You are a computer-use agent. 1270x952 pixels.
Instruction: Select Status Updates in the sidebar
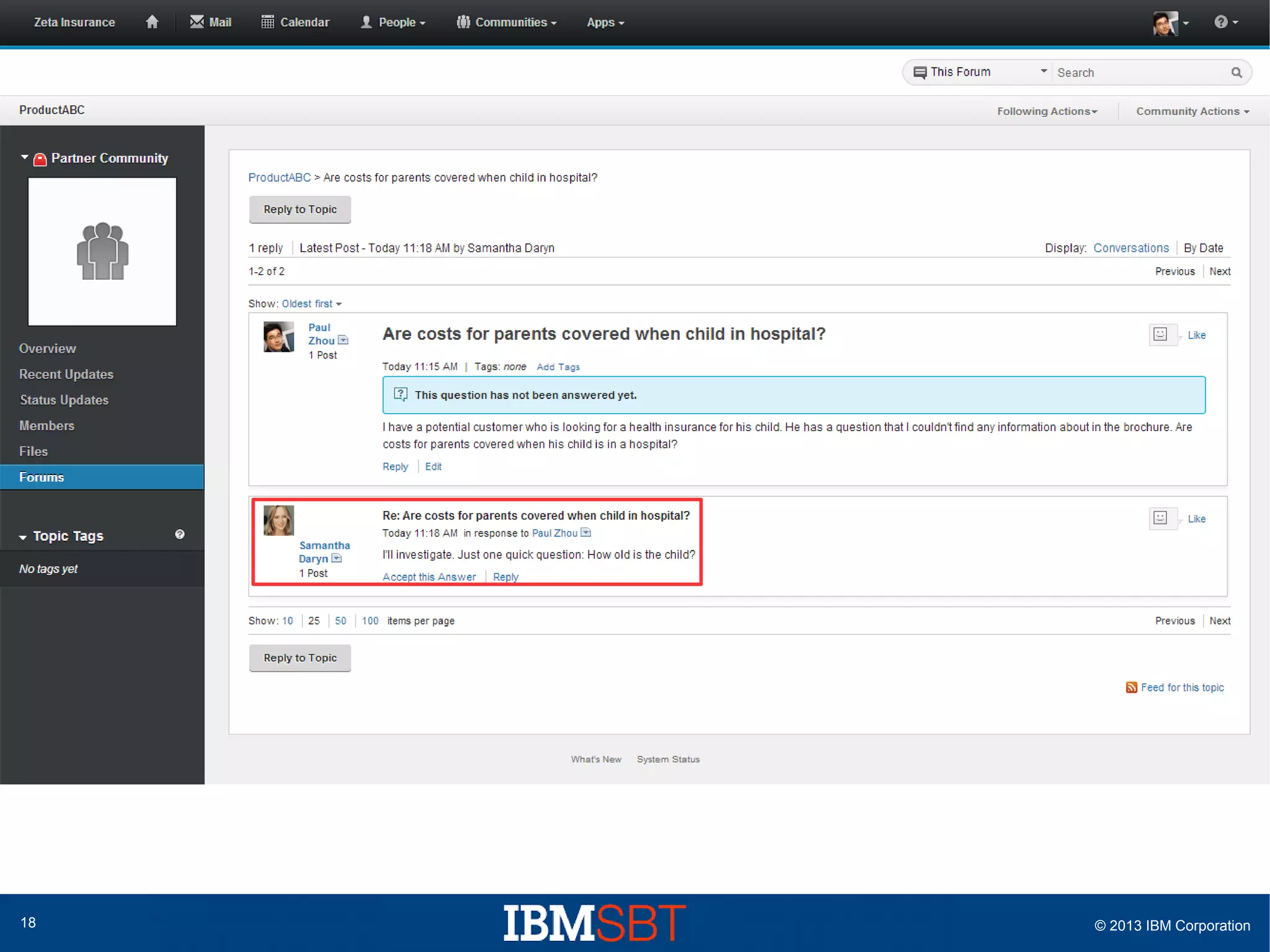pyautogui.click(x=64, y=400)
